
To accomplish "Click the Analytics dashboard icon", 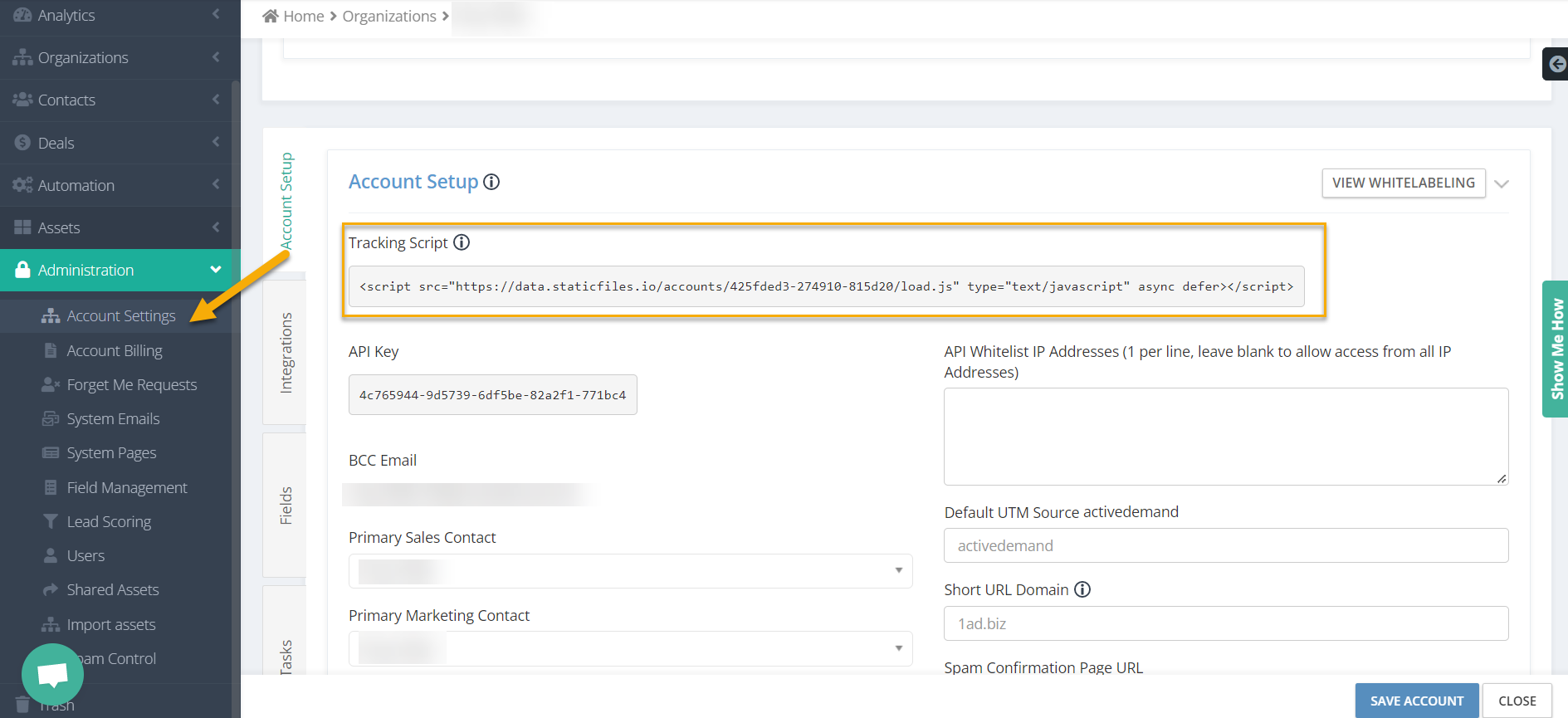I will (22, 15).
